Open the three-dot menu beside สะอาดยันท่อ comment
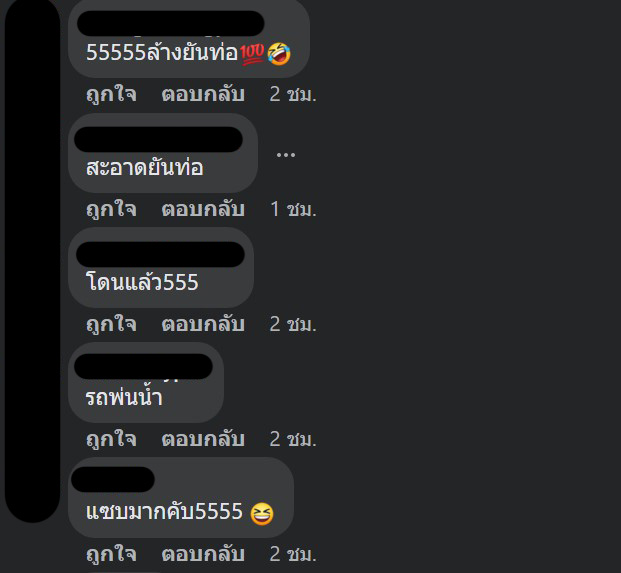 click(x=286, y=155)
